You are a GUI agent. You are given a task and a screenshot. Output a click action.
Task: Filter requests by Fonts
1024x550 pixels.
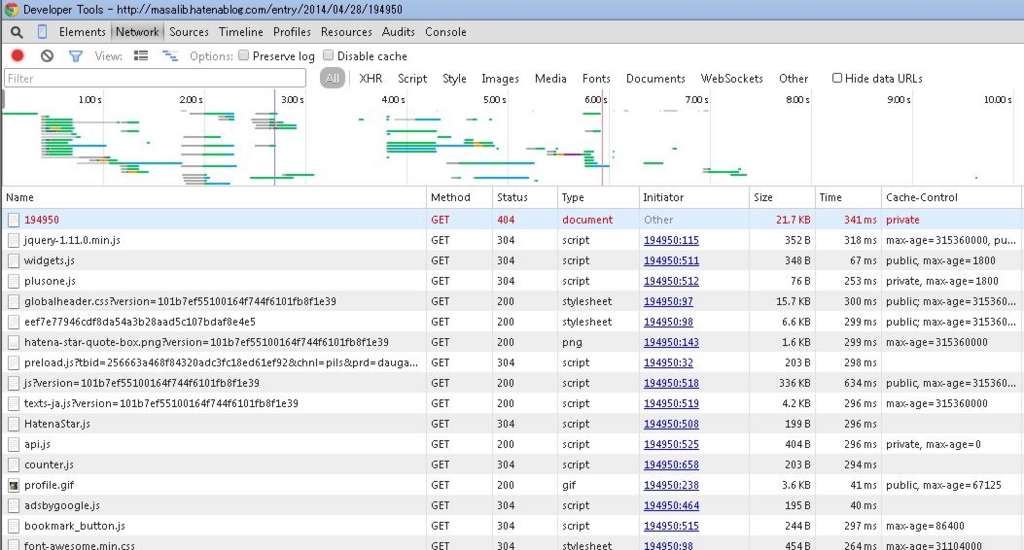point(596,78)
